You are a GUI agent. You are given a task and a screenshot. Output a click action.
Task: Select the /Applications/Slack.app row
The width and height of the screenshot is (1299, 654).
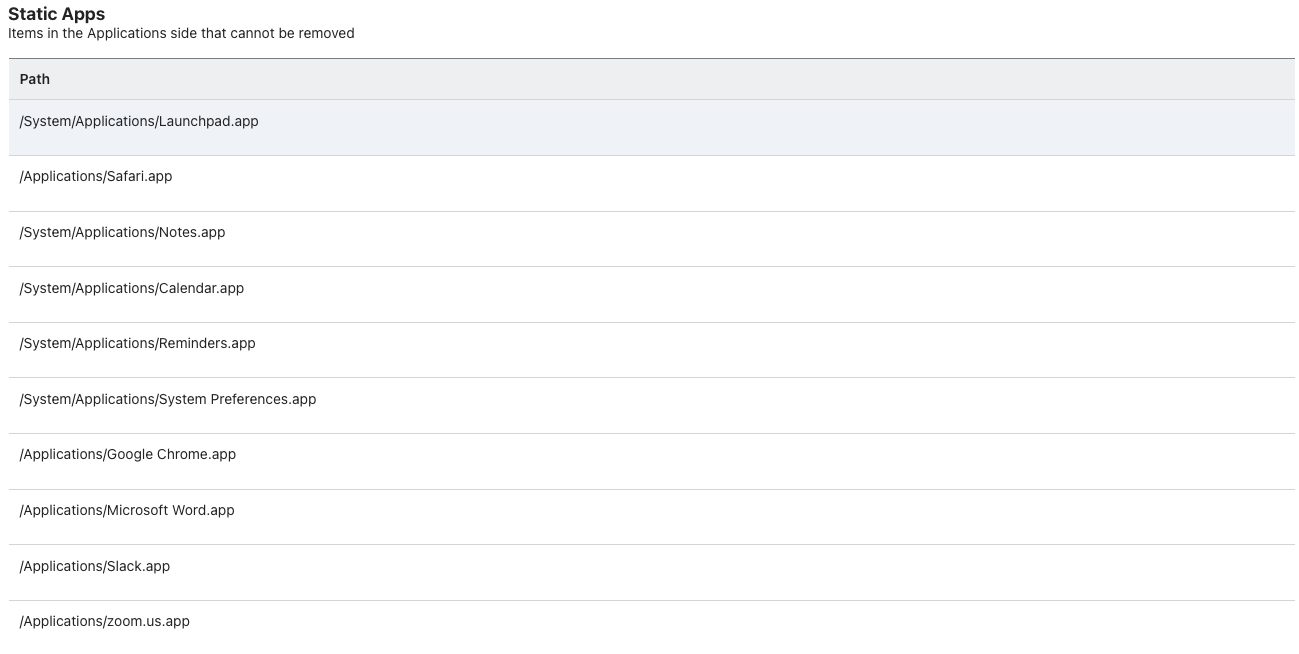[x=651, y=572]
